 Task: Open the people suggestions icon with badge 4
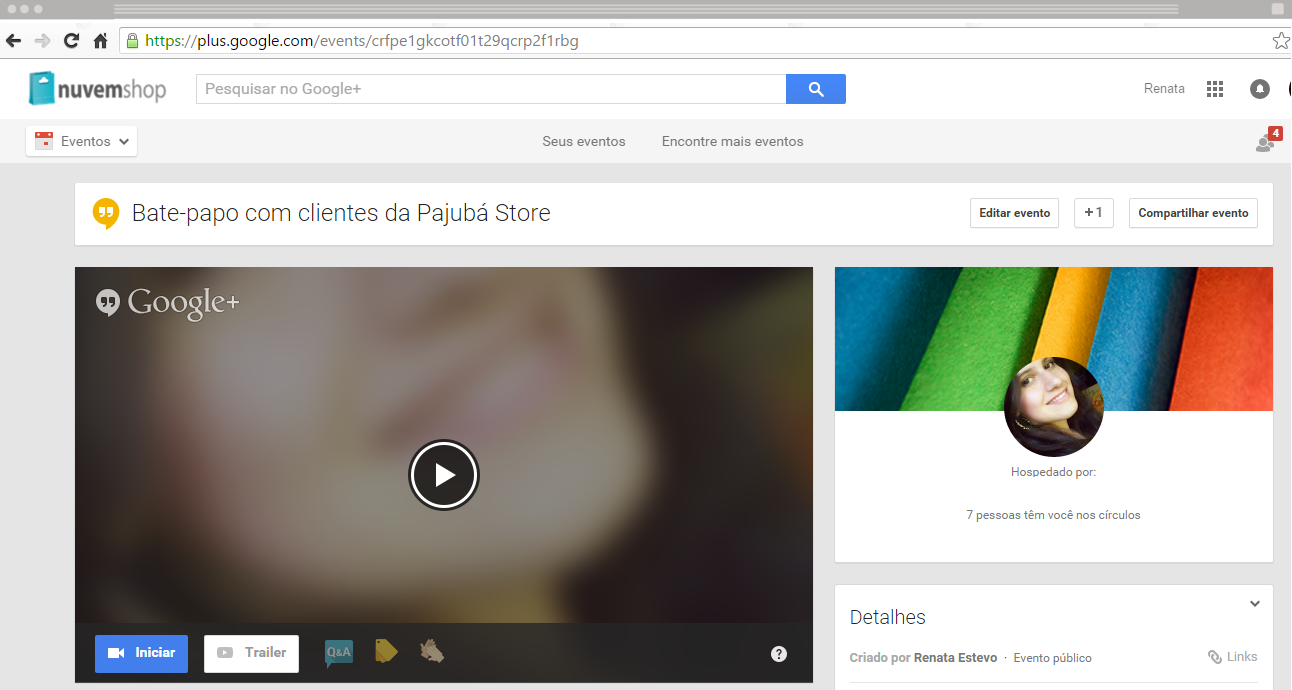[1268, 141]
